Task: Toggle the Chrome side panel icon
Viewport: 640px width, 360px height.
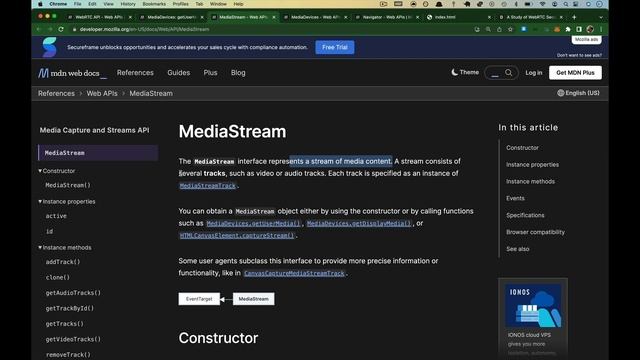Action: (579, 29)
